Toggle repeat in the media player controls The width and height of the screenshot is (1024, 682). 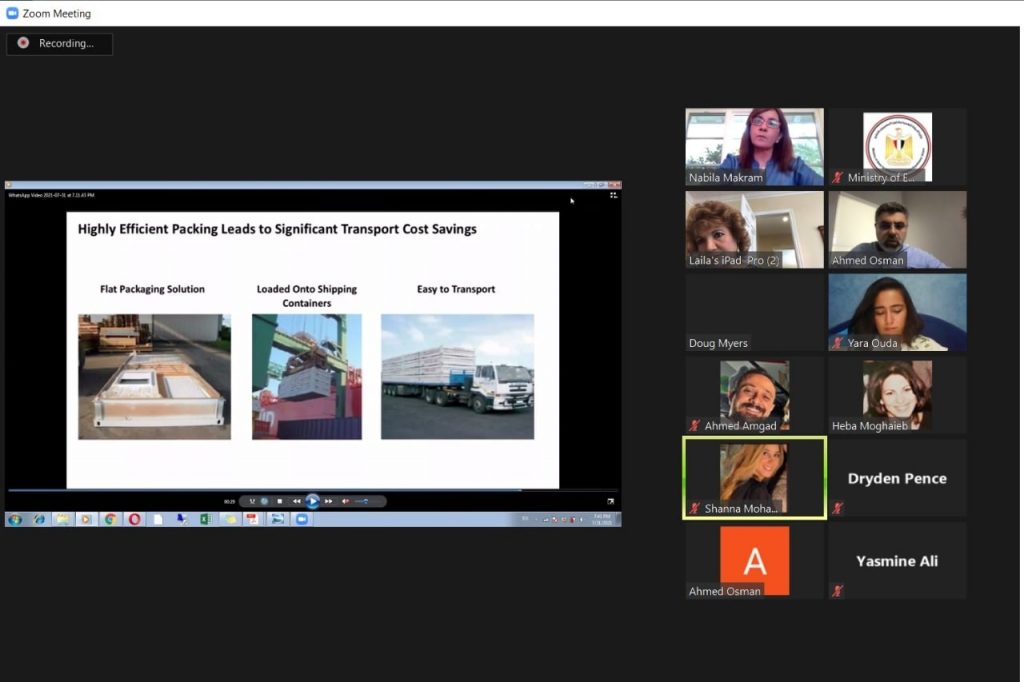coord(265,501)
